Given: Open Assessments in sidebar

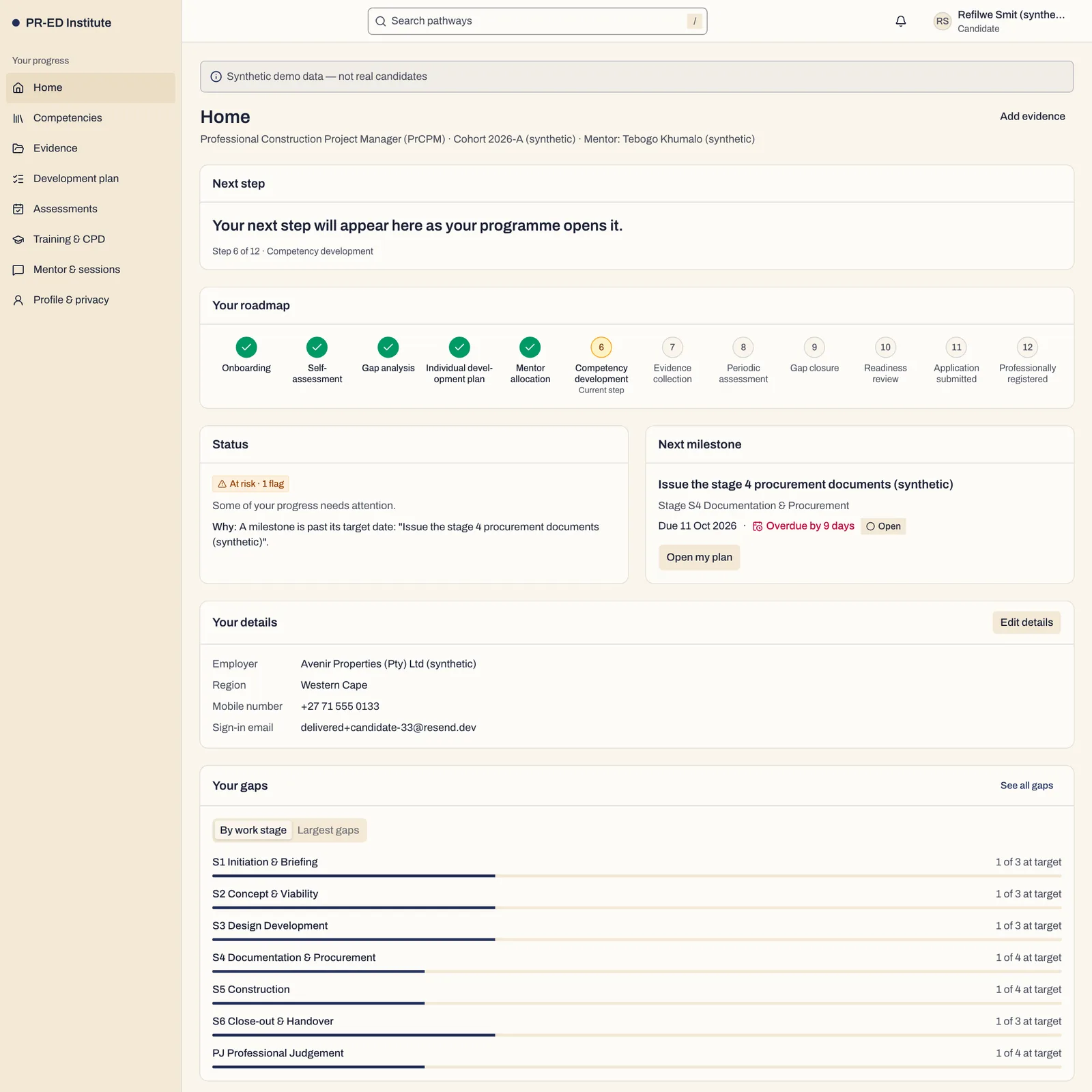Looking at the screenshot, I should click(91, 209).
